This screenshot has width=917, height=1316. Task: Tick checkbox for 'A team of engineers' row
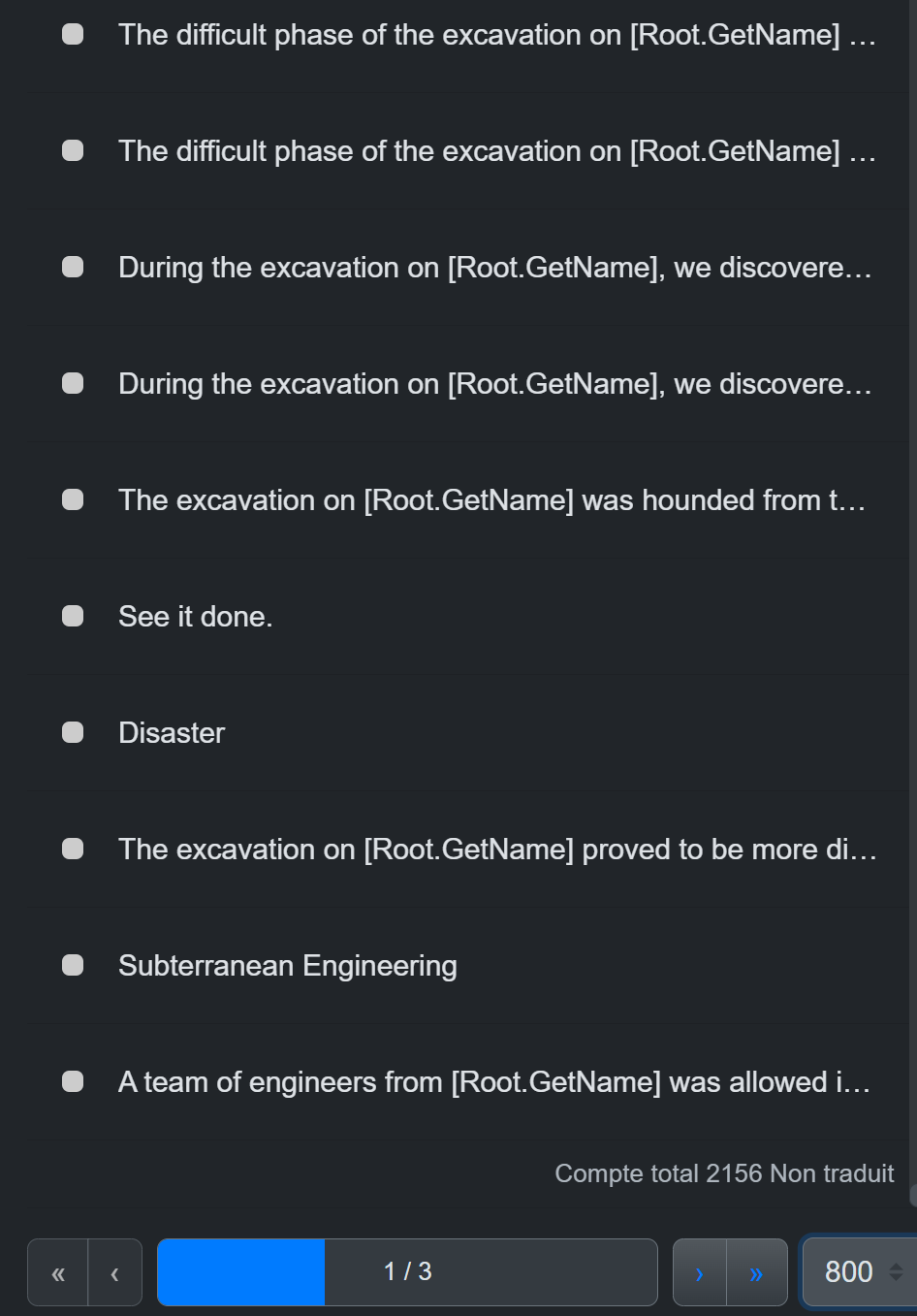coord(73,1081)
